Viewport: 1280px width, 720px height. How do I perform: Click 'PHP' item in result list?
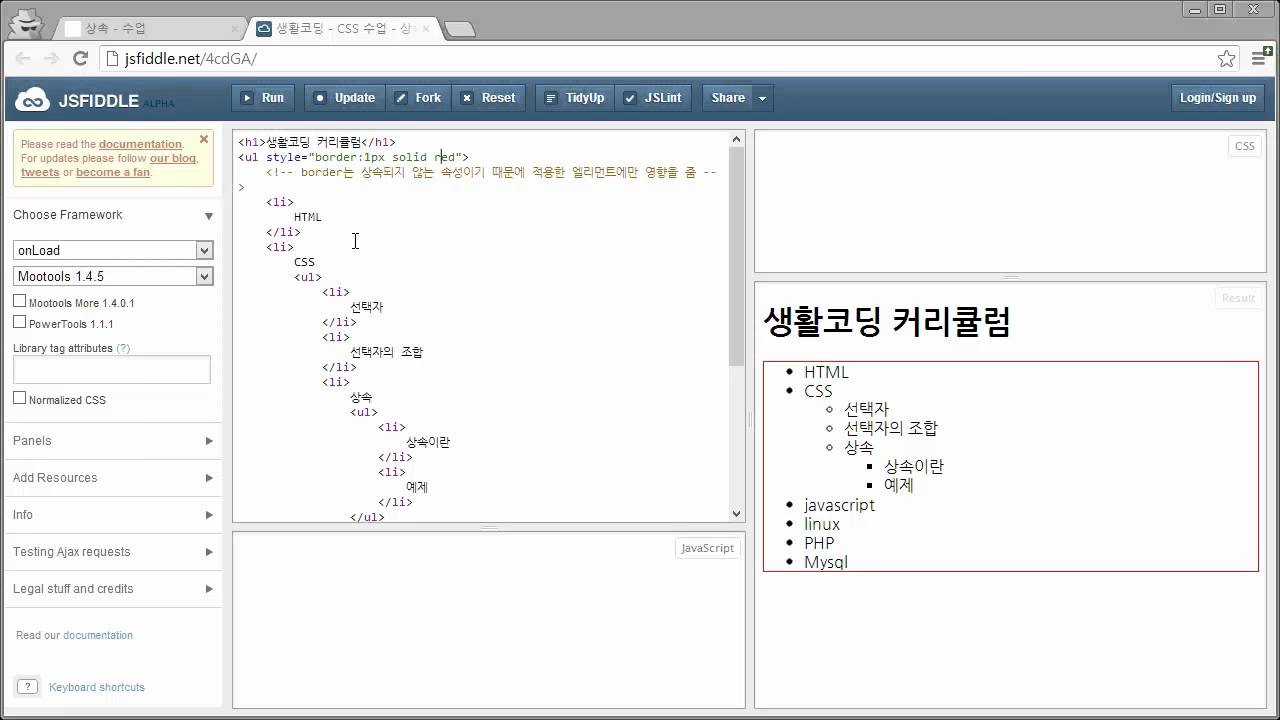coord(819,543)
